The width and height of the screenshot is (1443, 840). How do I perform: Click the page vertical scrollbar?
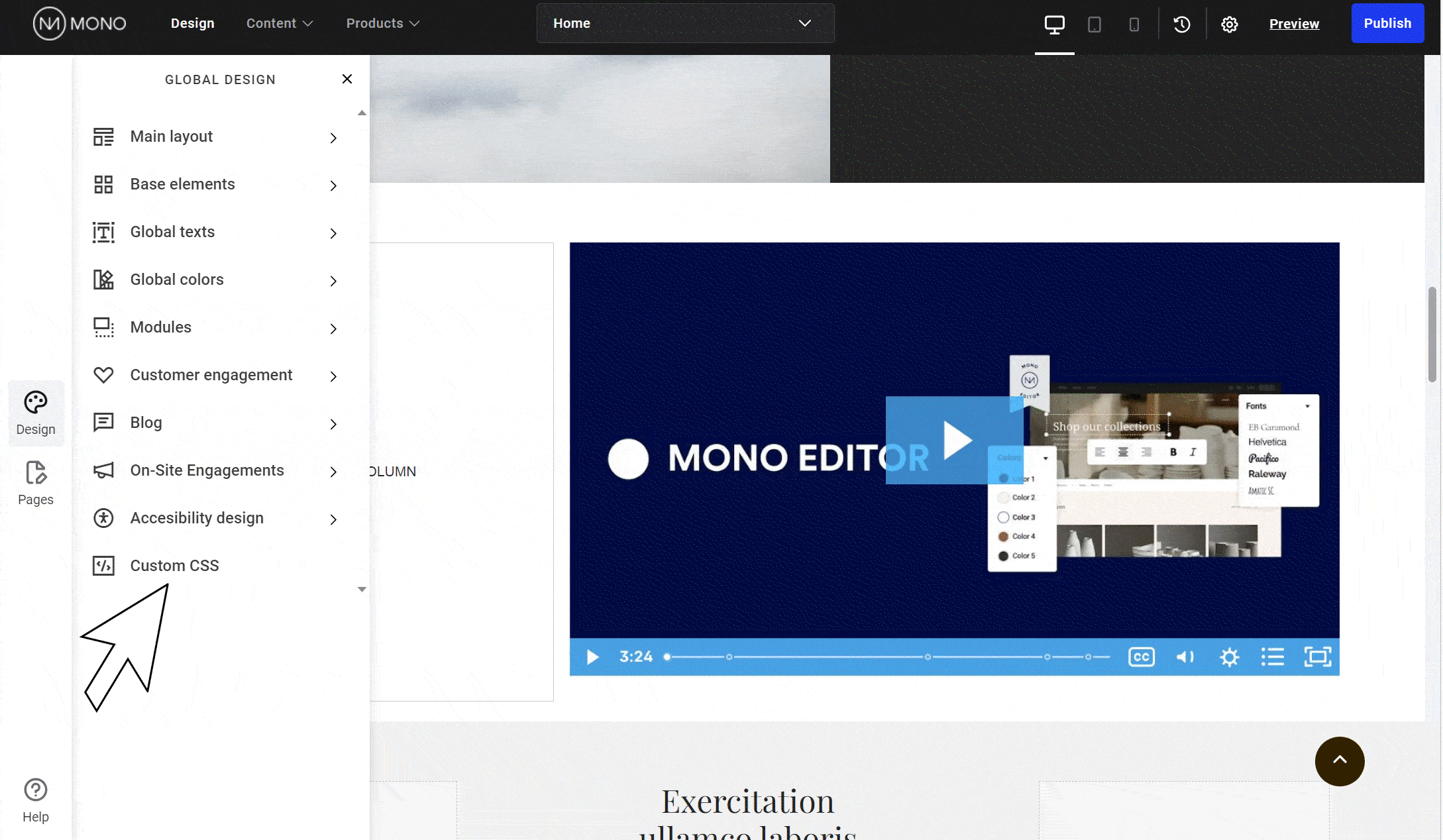(1432, 334)
